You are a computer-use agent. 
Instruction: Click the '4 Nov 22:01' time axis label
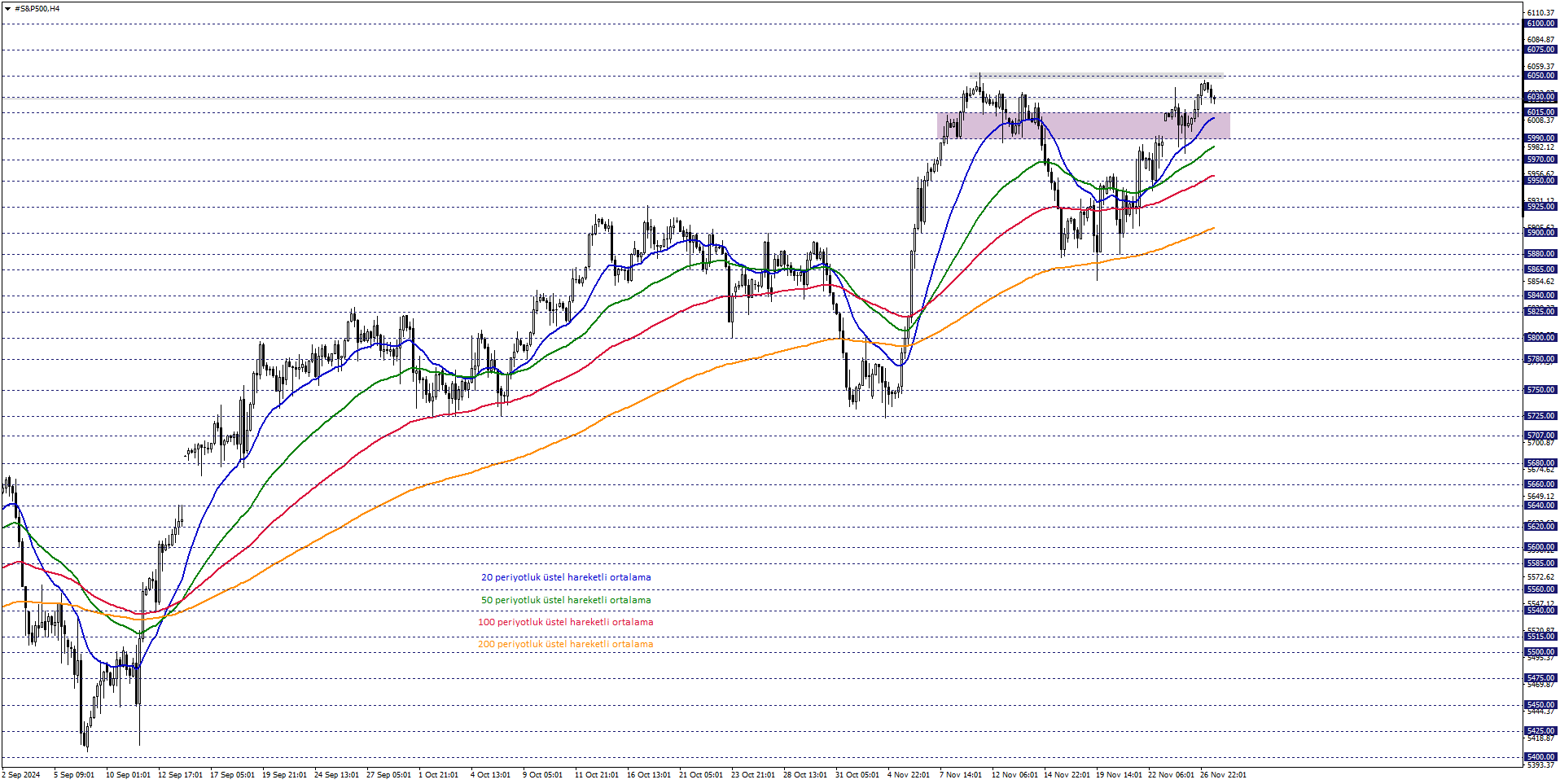[x=909, y=775]
